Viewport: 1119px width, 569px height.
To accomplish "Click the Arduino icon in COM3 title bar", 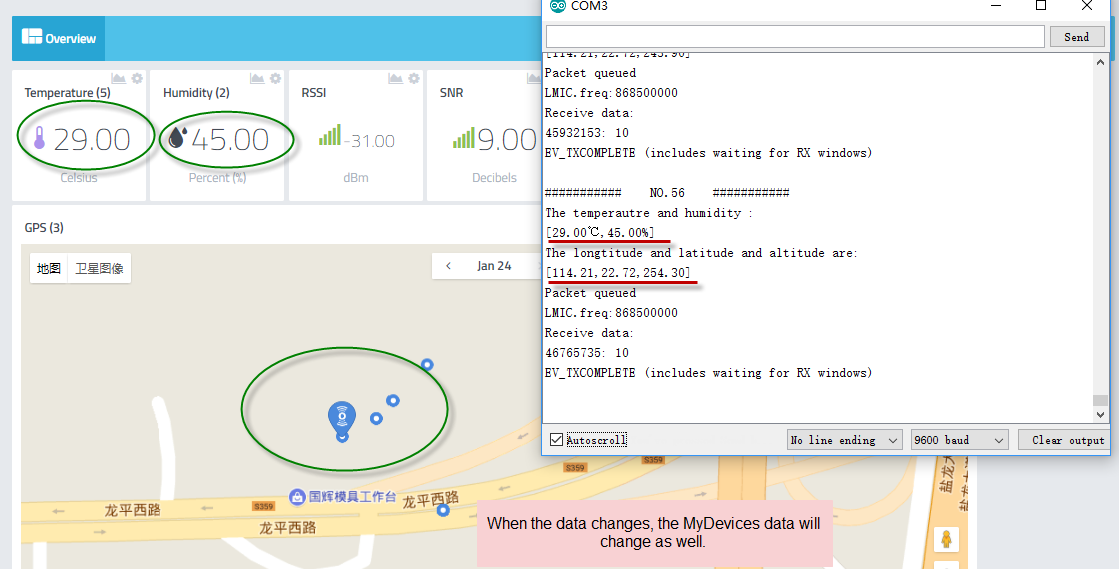I will (x=557, y=6).
